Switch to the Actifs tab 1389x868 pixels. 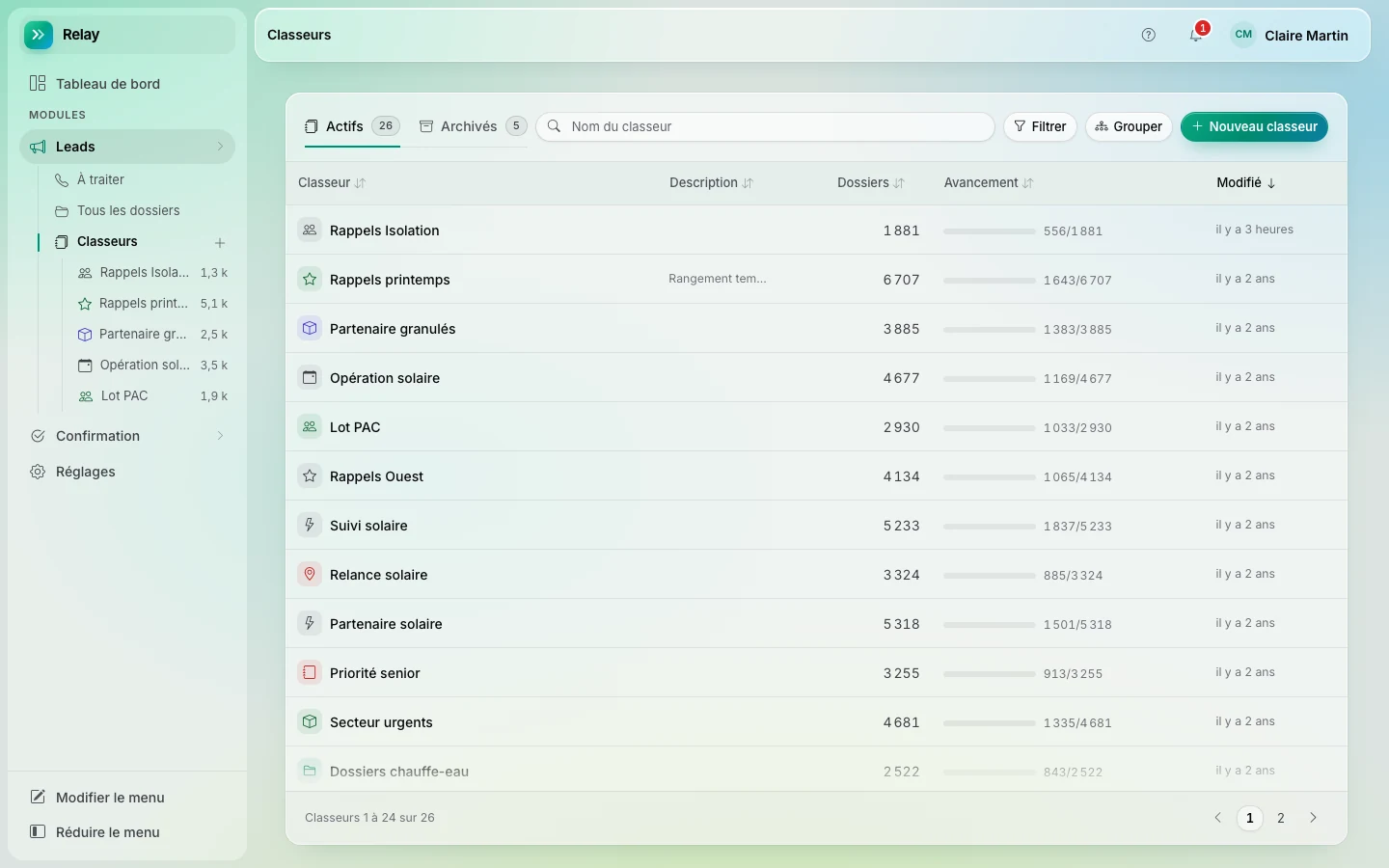[352, 126]
